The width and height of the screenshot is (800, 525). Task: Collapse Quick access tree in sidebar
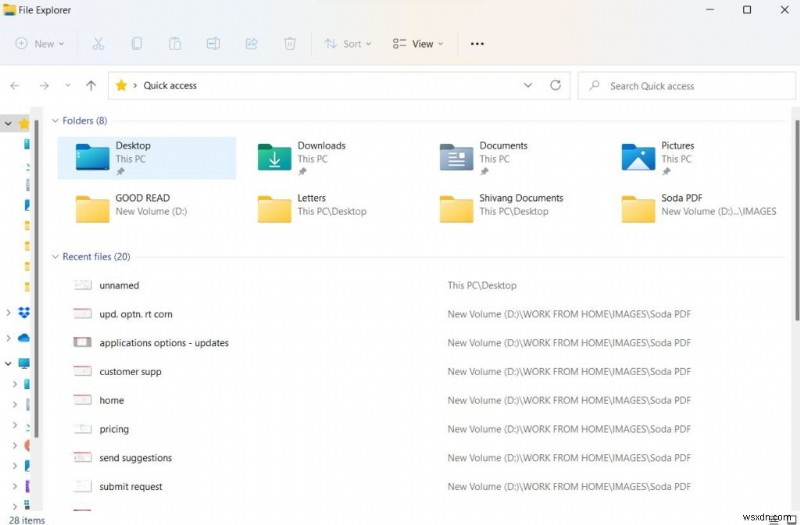8,123
